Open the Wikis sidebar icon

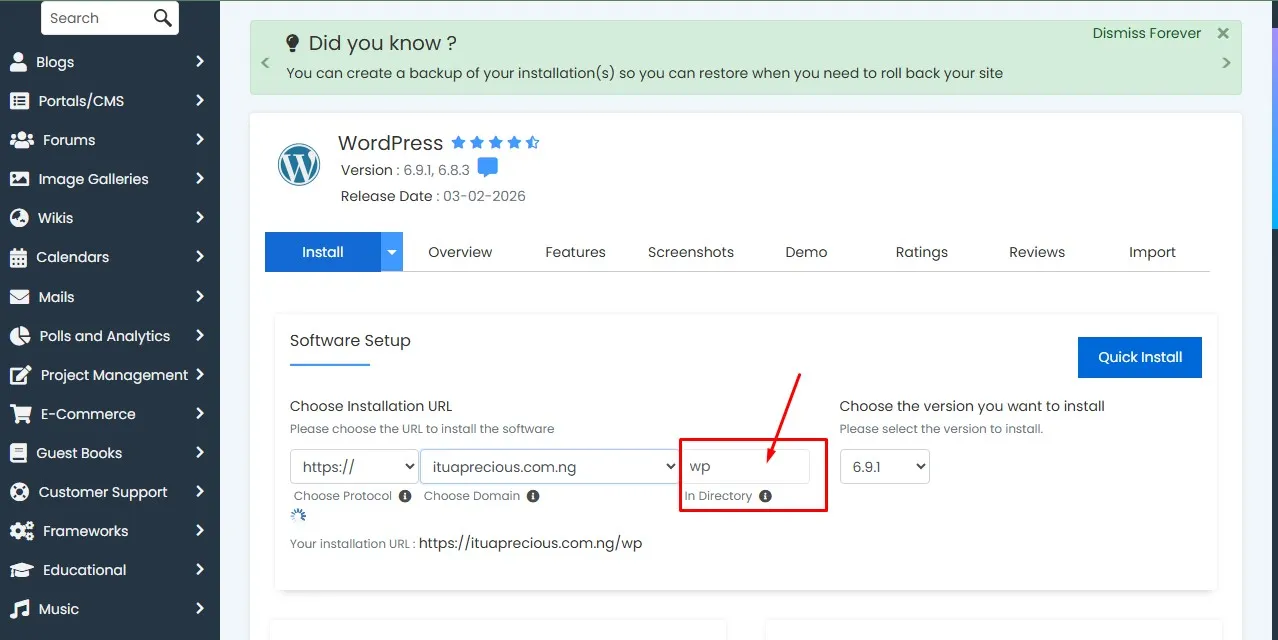[x=20, y=218]
